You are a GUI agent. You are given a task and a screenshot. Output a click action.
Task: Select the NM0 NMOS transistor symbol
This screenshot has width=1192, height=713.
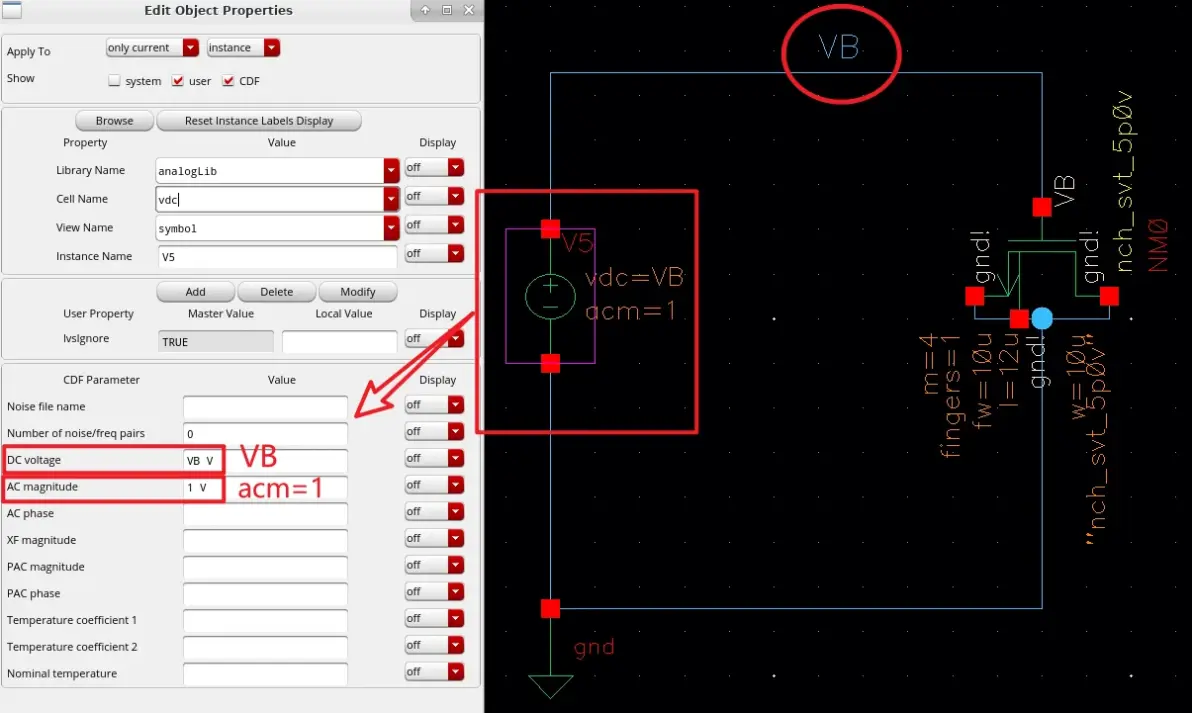(1041, 270)
